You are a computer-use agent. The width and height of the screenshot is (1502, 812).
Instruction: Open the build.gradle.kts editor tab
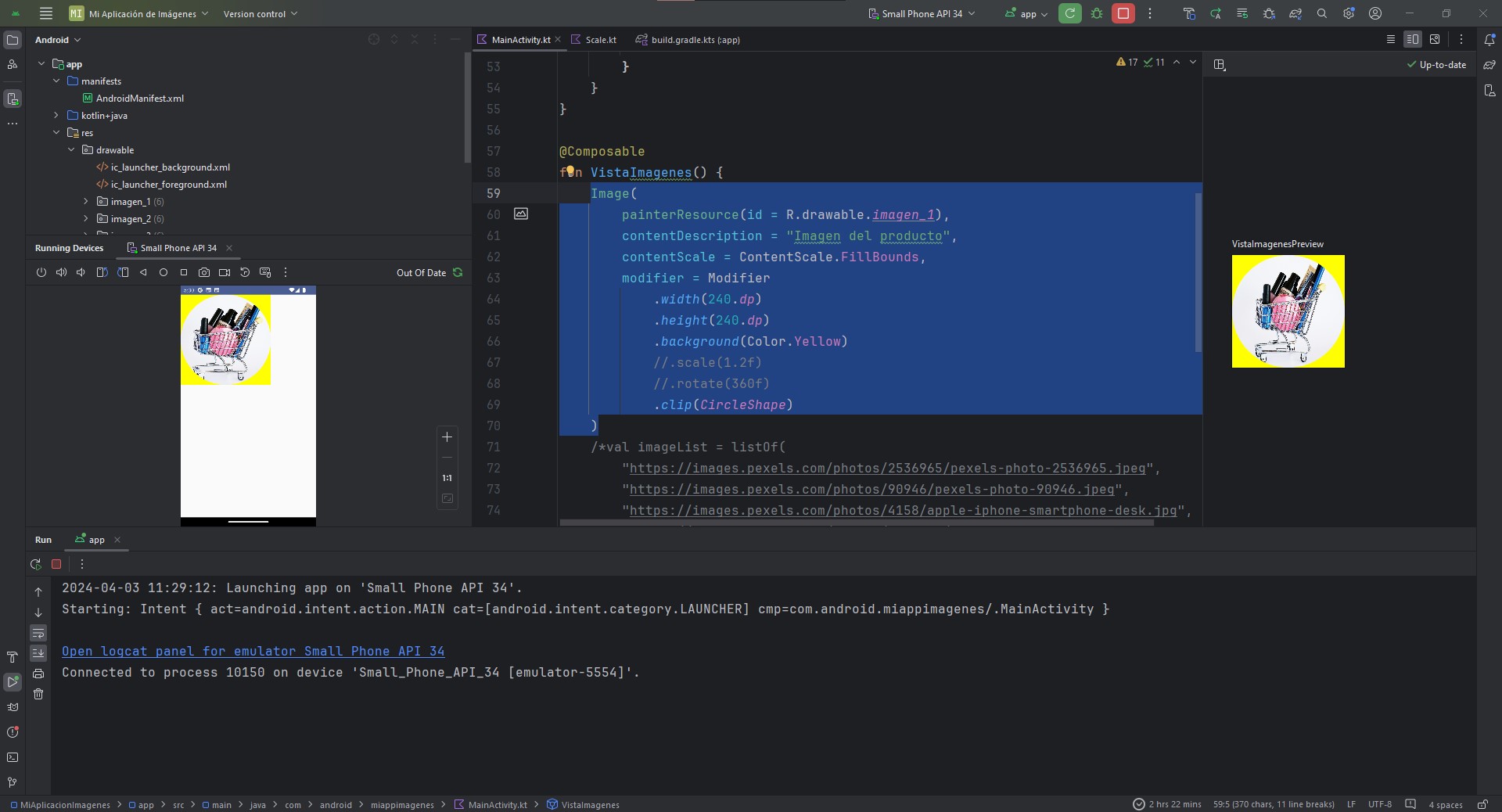694,40
